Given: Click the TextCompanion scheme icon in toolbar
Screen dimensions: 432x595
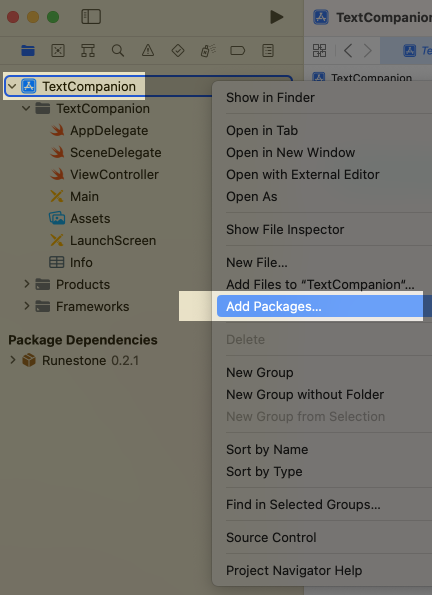Looking at the screenshot, I should [x=321, y=17].
